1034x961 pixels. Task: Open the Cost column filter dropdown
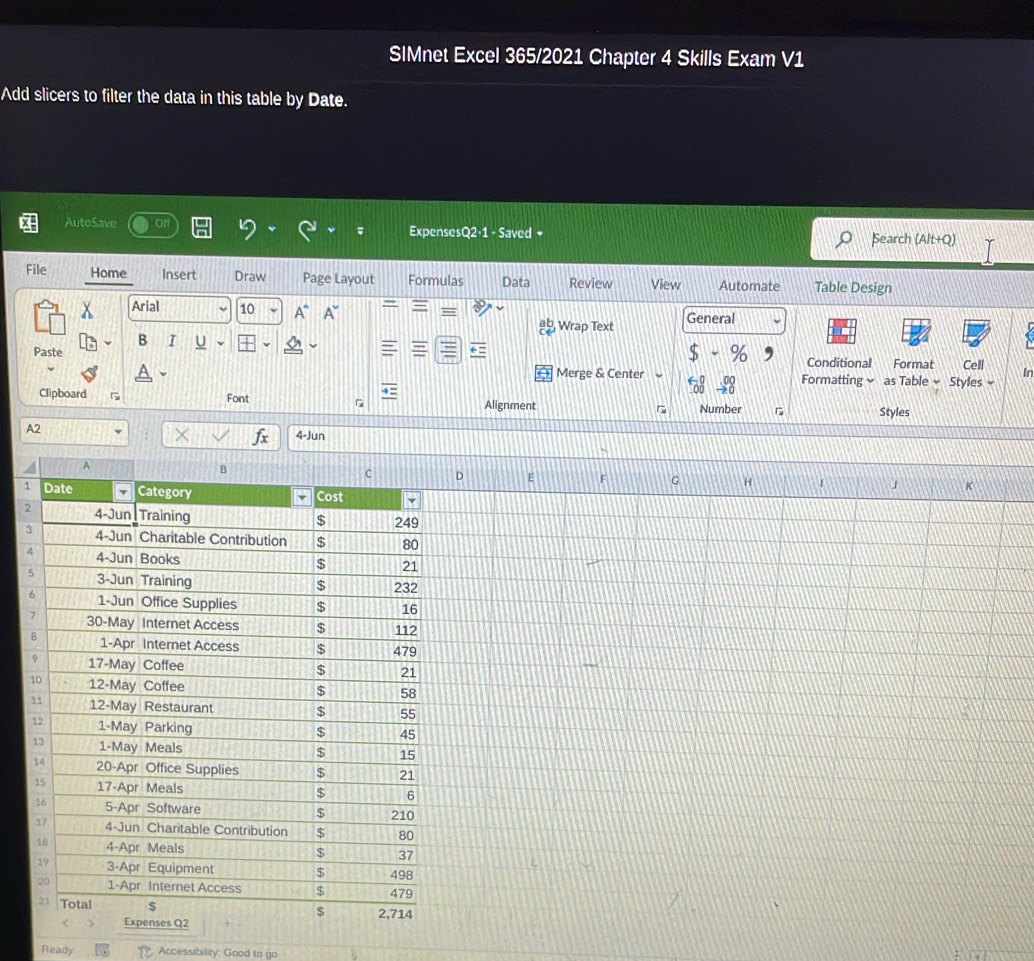click(x=412, y=499)
